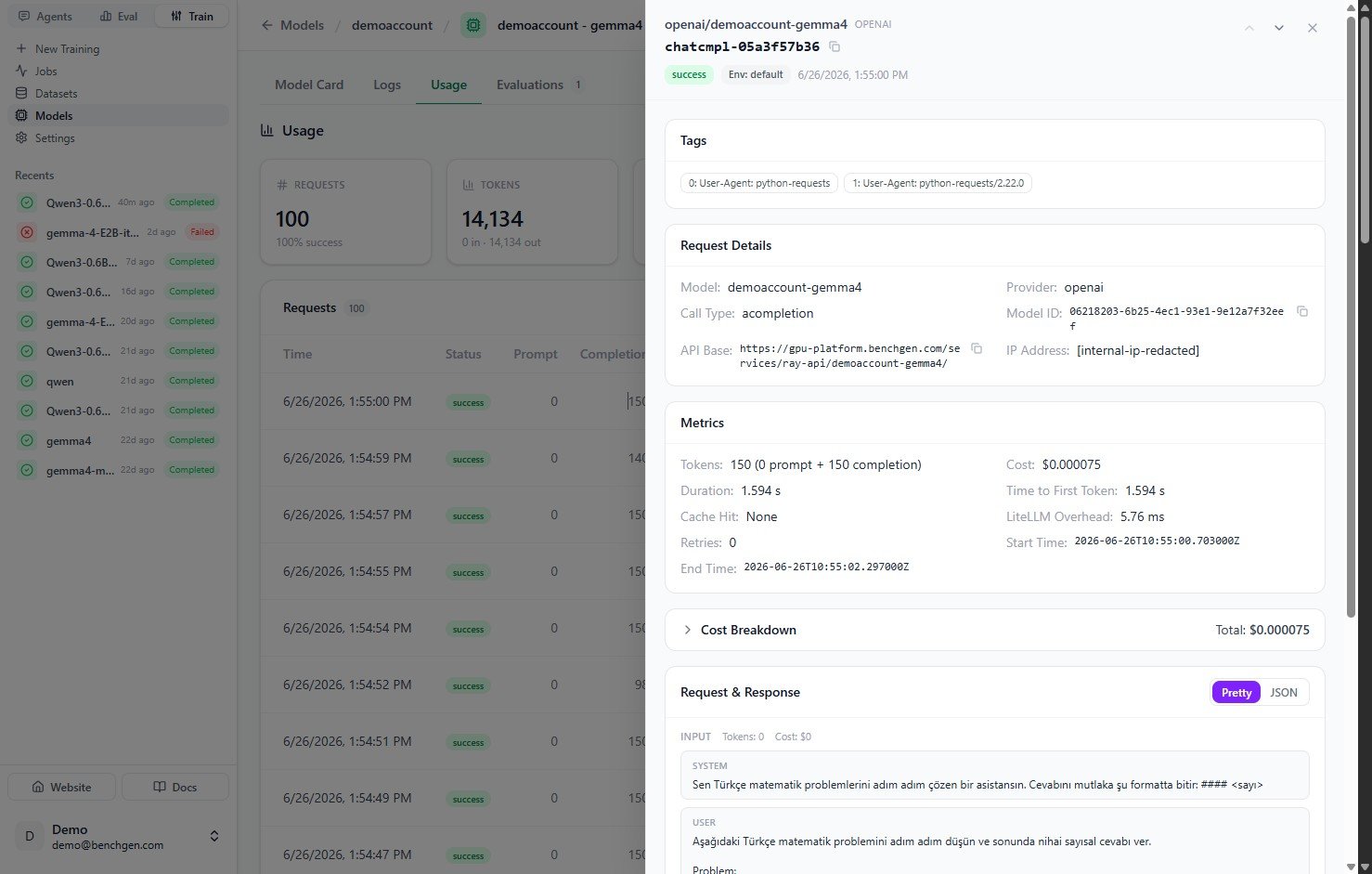Copy the API Base URL
The height and width of the screenshot is (874, 1372).
[x=977, y=348]
